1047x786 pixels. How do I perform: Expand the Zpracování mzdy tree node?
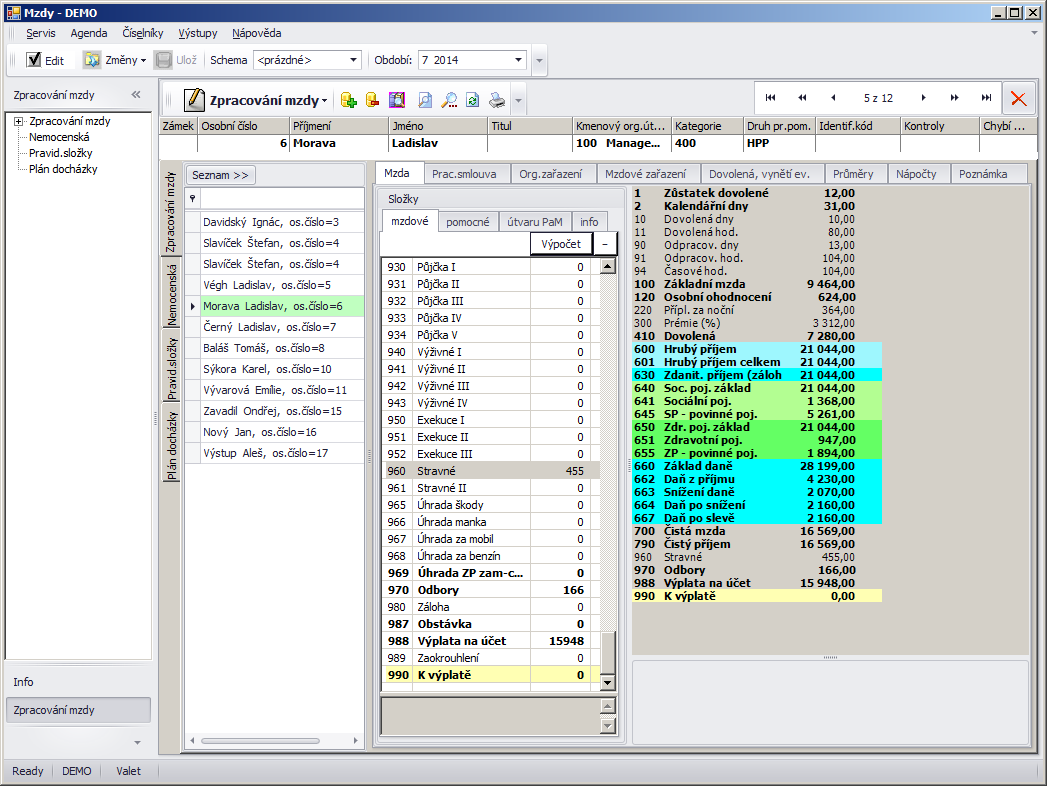19,122
